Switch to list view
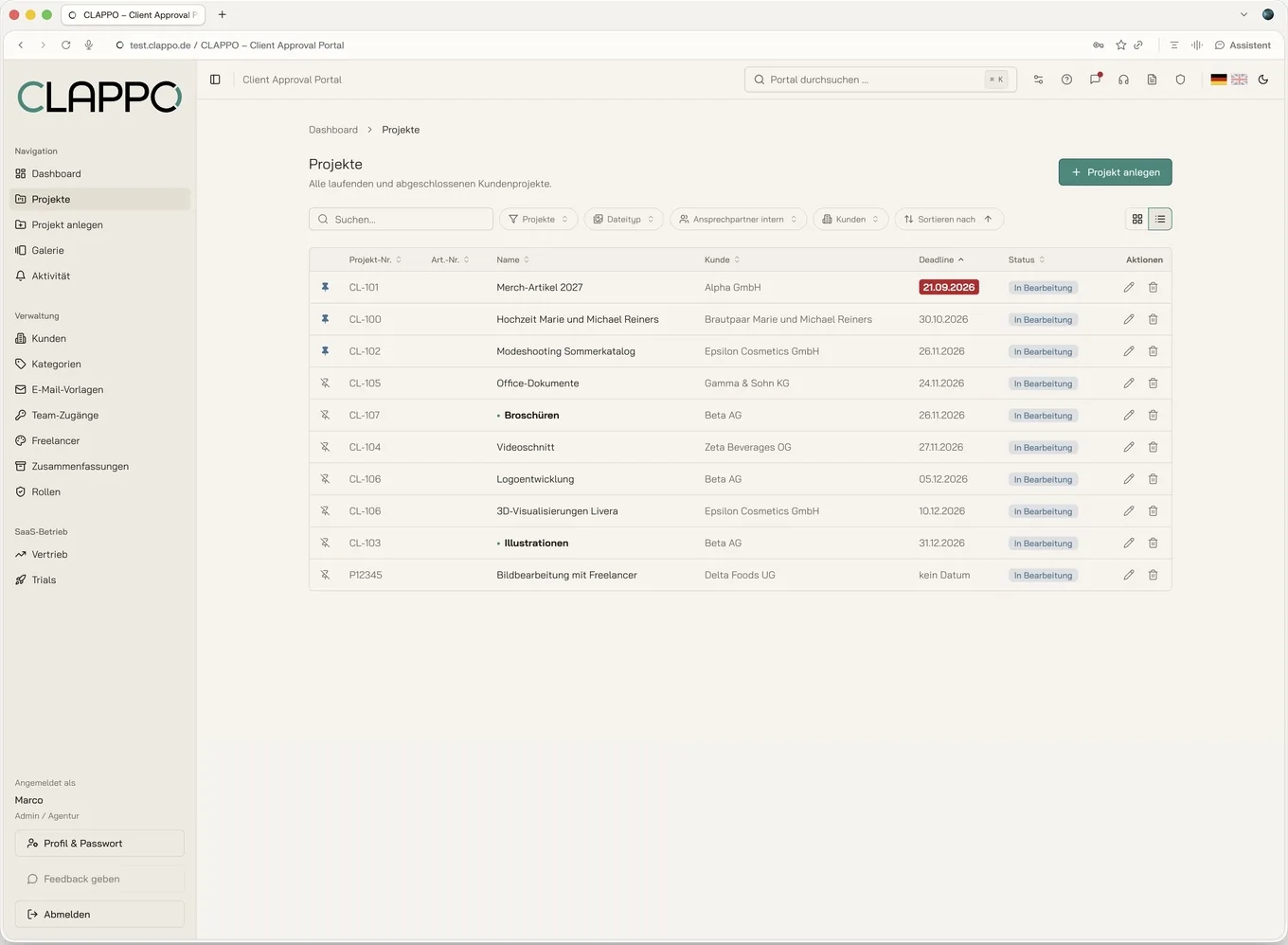The height and width of the screenshot is (945, 1288). (1160, 219)
